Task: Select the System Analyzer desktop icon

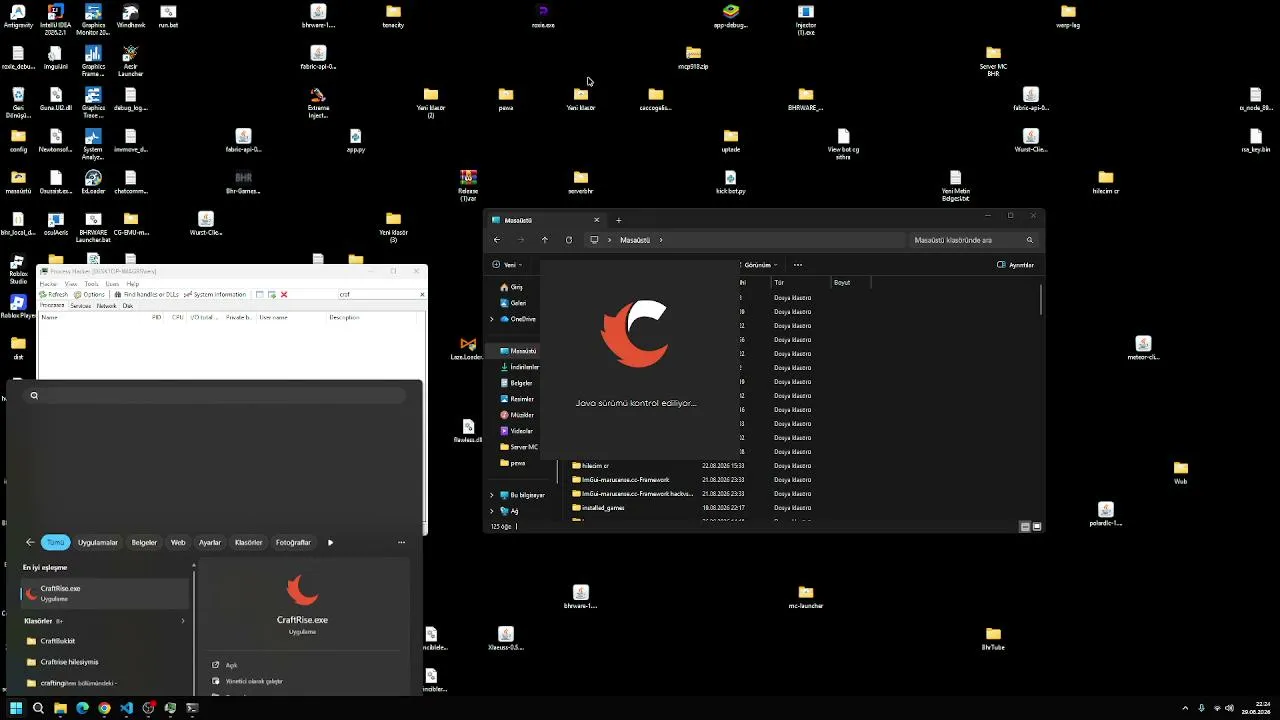Action: point(93,144)
